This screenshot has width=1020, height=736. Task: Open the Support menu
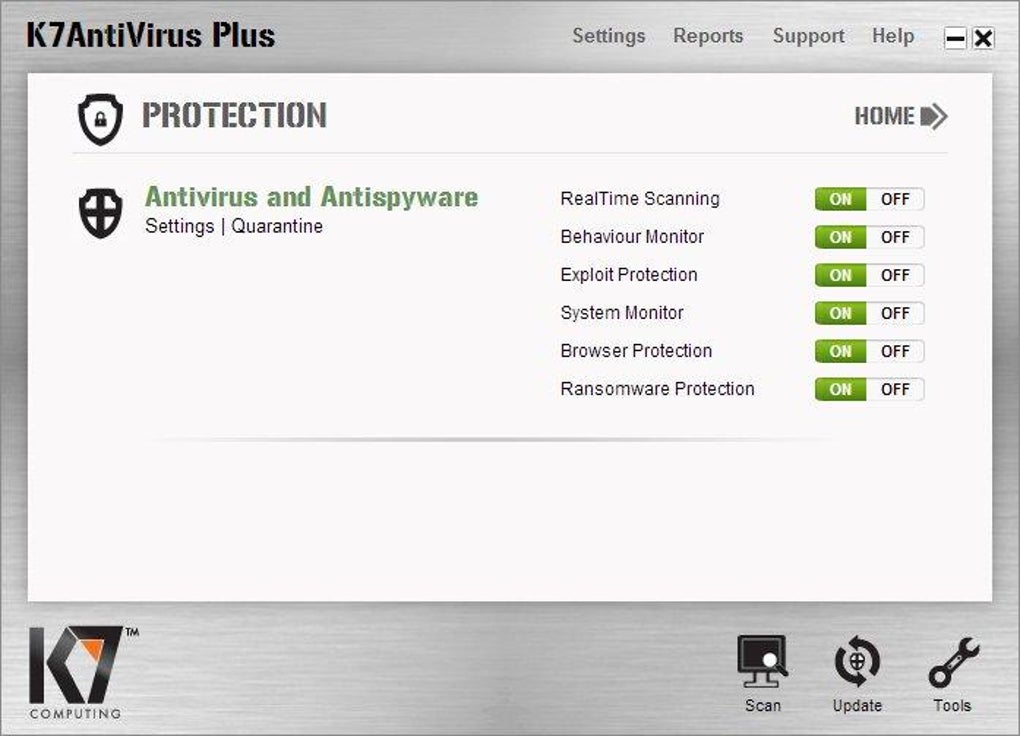[809, 36]
